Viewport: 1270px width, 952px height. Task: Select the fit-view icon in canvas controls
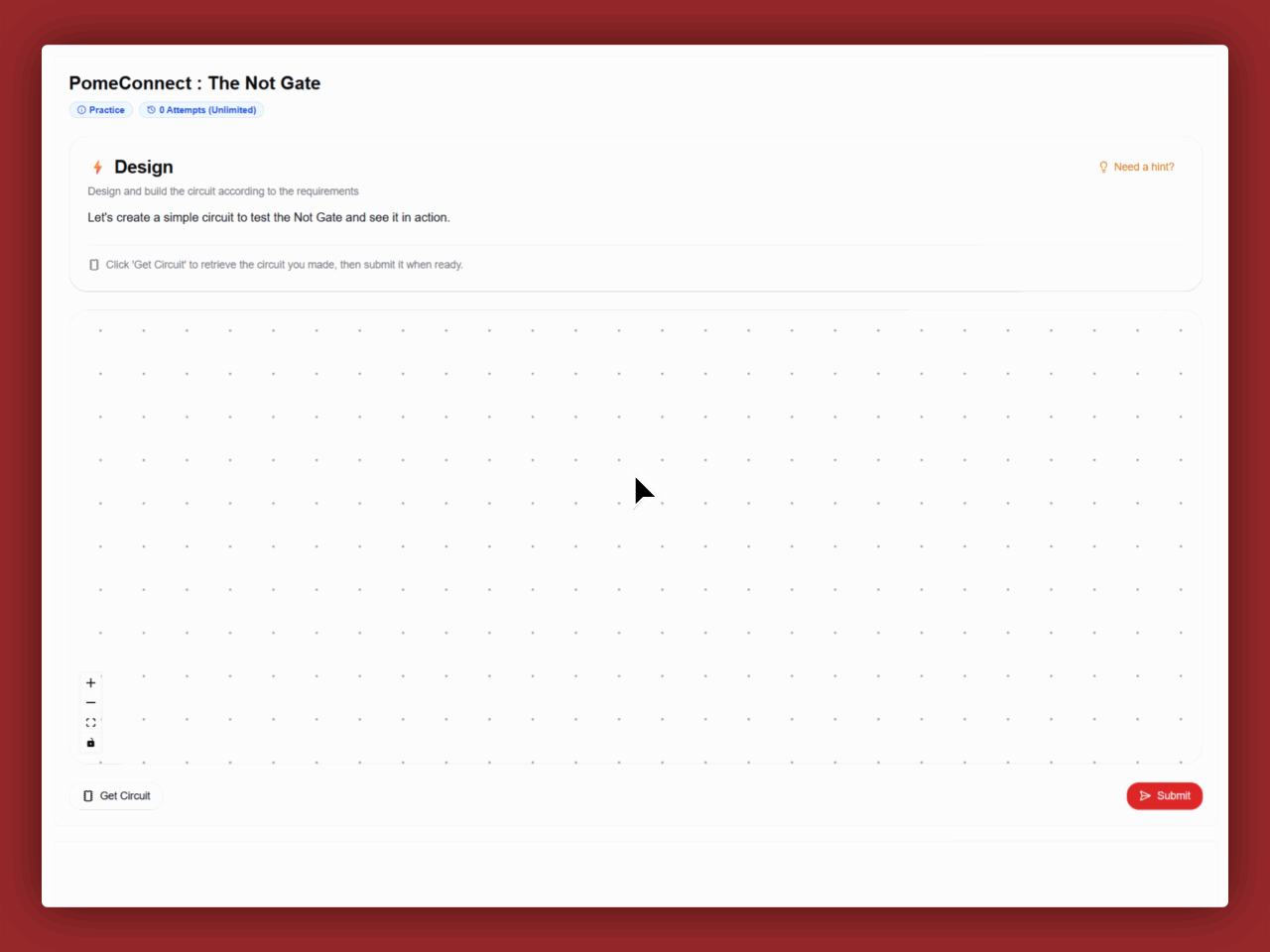click(90, 722)
